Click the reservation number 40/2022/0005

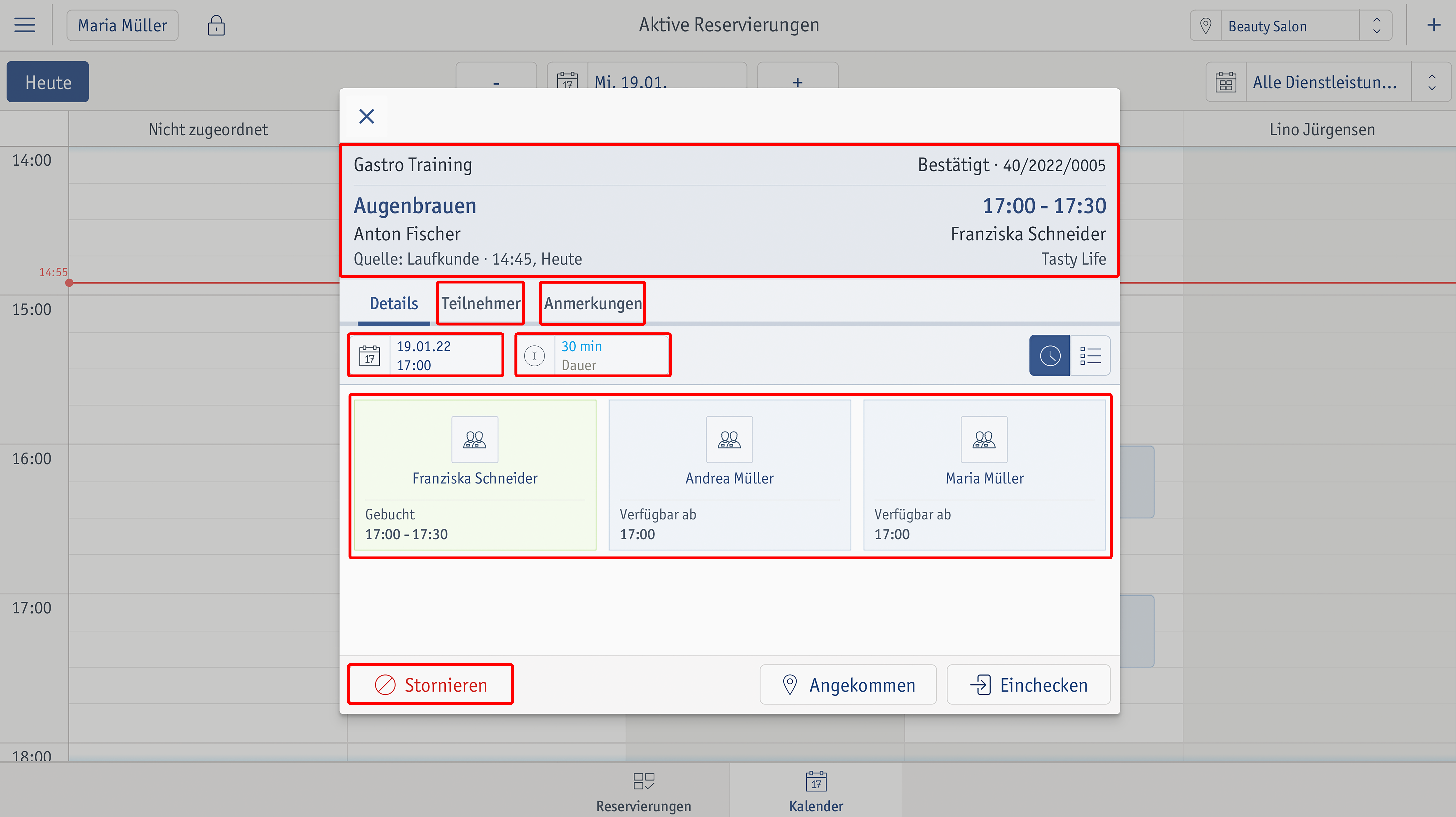coord(1054,166)
